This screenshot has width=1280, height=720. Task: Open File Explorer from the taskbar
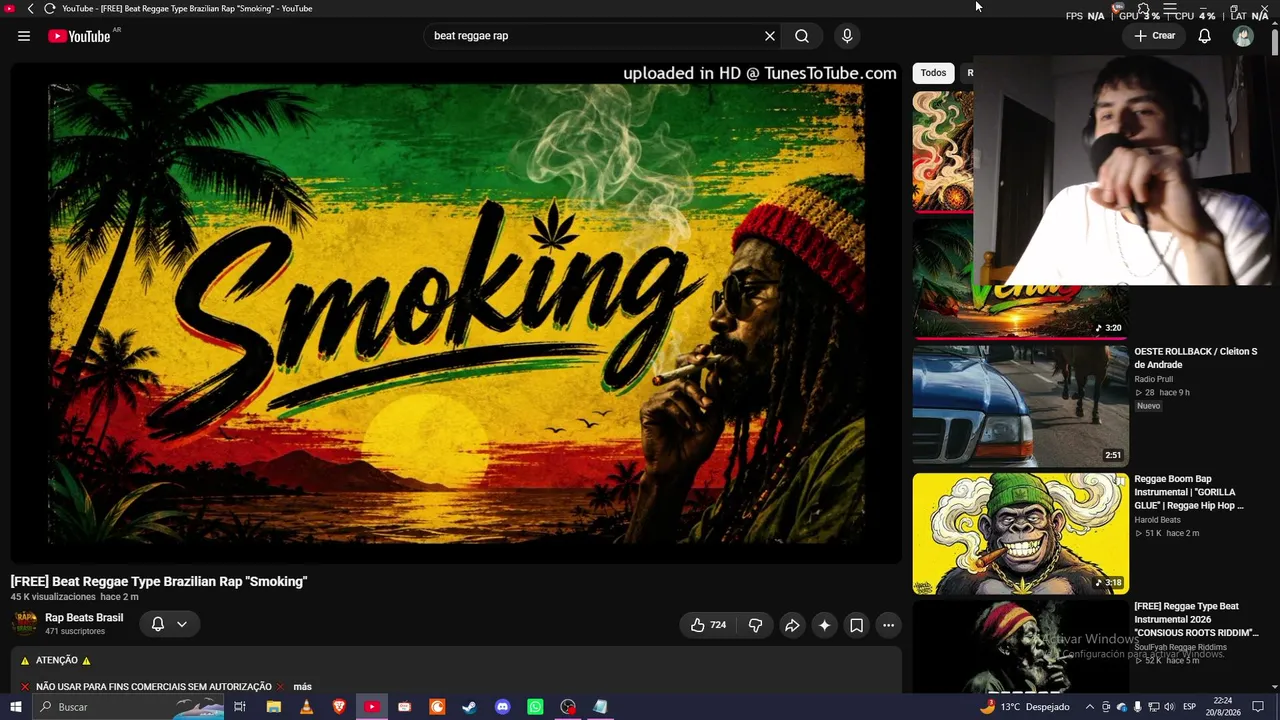tap(273, 707)
